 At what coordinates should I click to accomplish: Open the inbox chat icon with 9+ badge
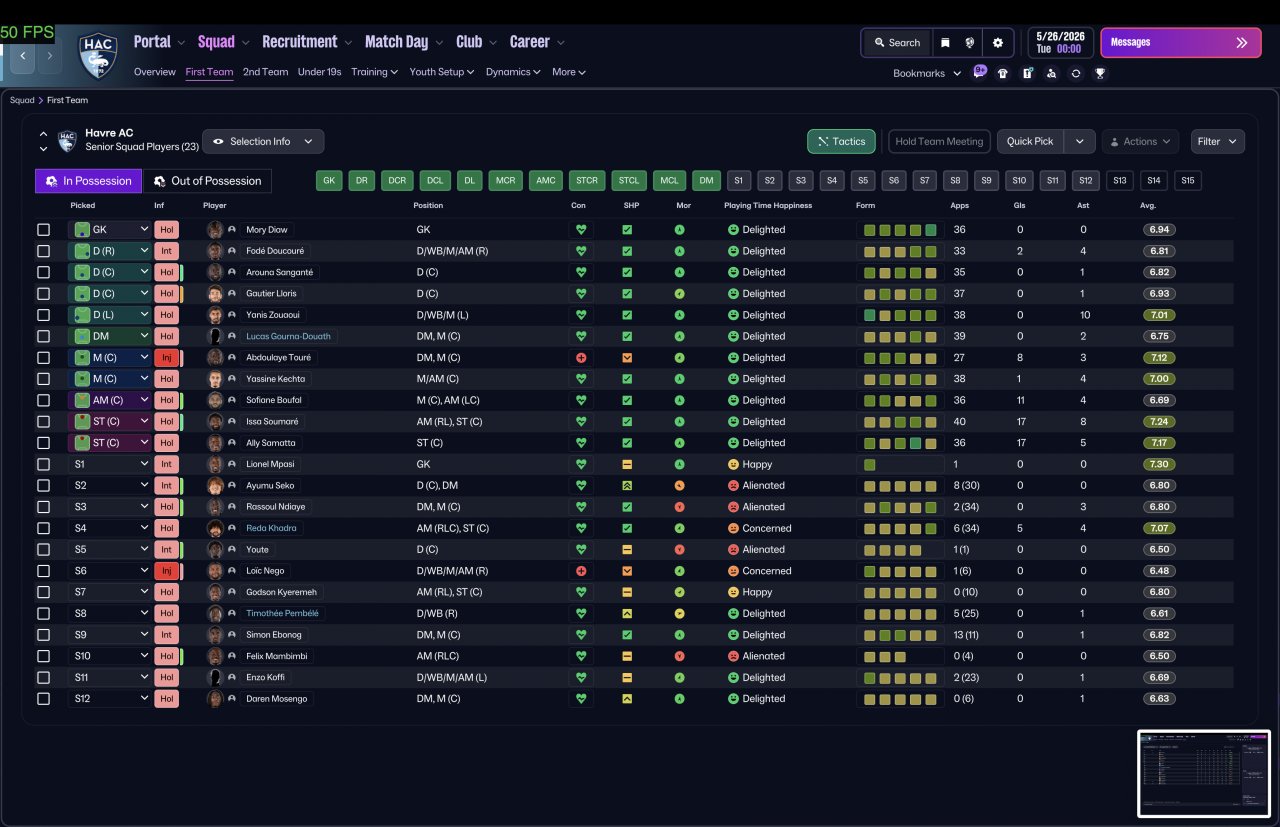click(979, 72)
